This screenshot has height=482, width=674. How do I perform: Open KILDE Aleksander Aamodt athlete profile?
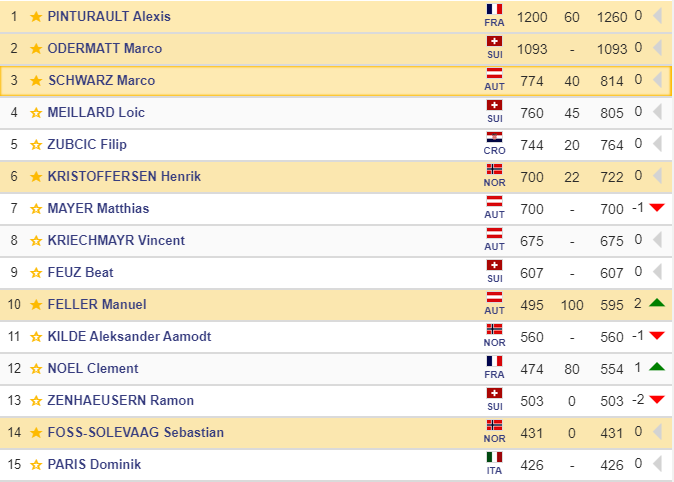click(129, 337)
